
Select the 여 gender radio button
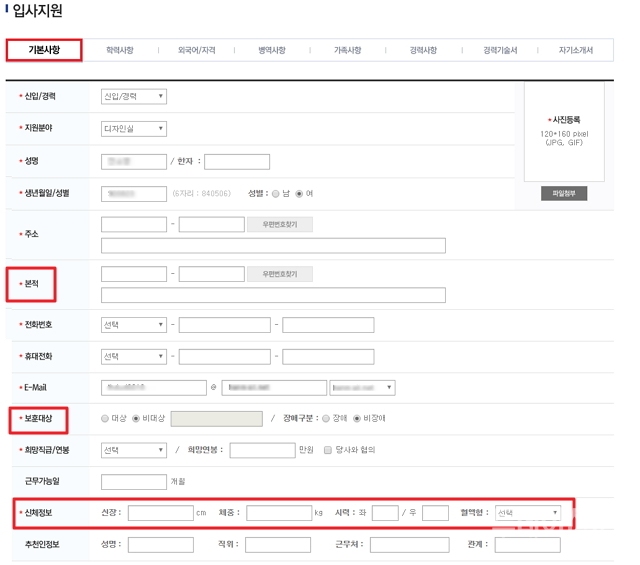click(x=299, y=193)
